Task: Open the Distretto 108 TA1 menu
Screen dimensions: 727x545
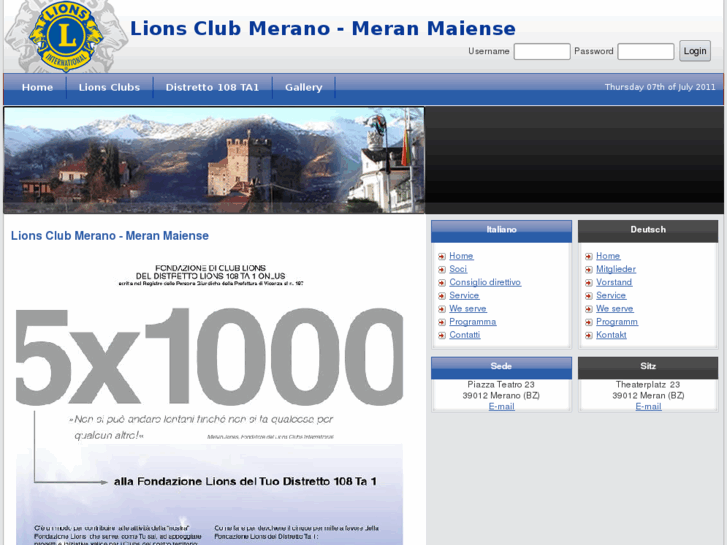Action: click(x=212, y=87)
